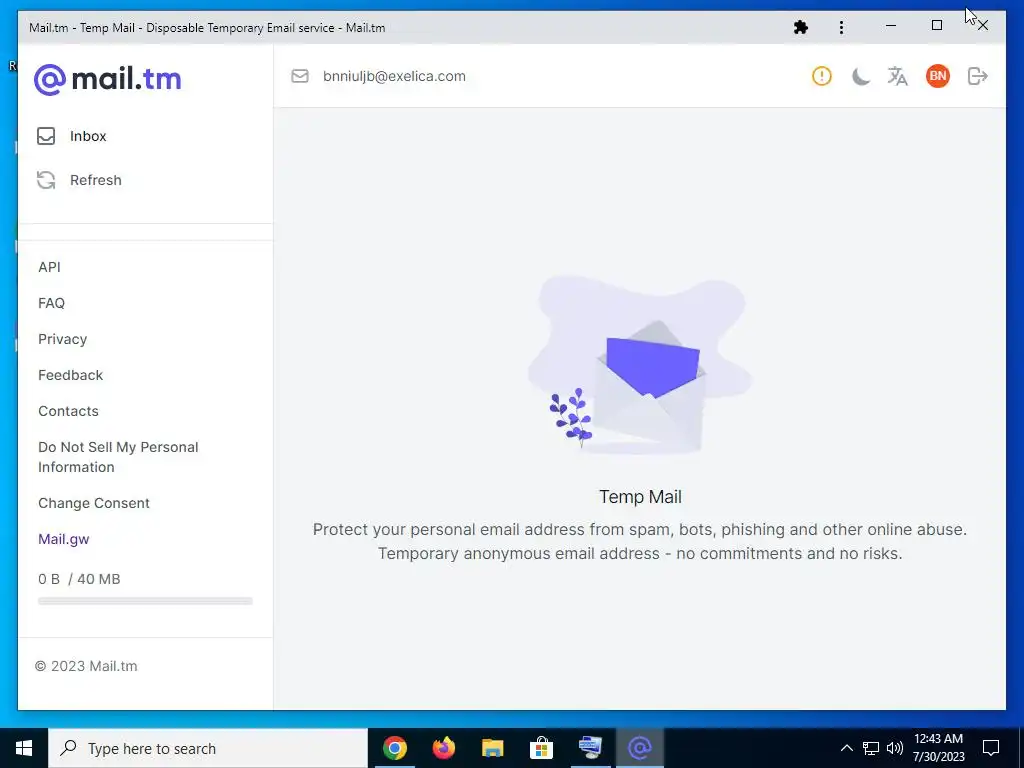Open volume control tray icon
This screenshot has width=1024, height=768.
pos(895,748)
